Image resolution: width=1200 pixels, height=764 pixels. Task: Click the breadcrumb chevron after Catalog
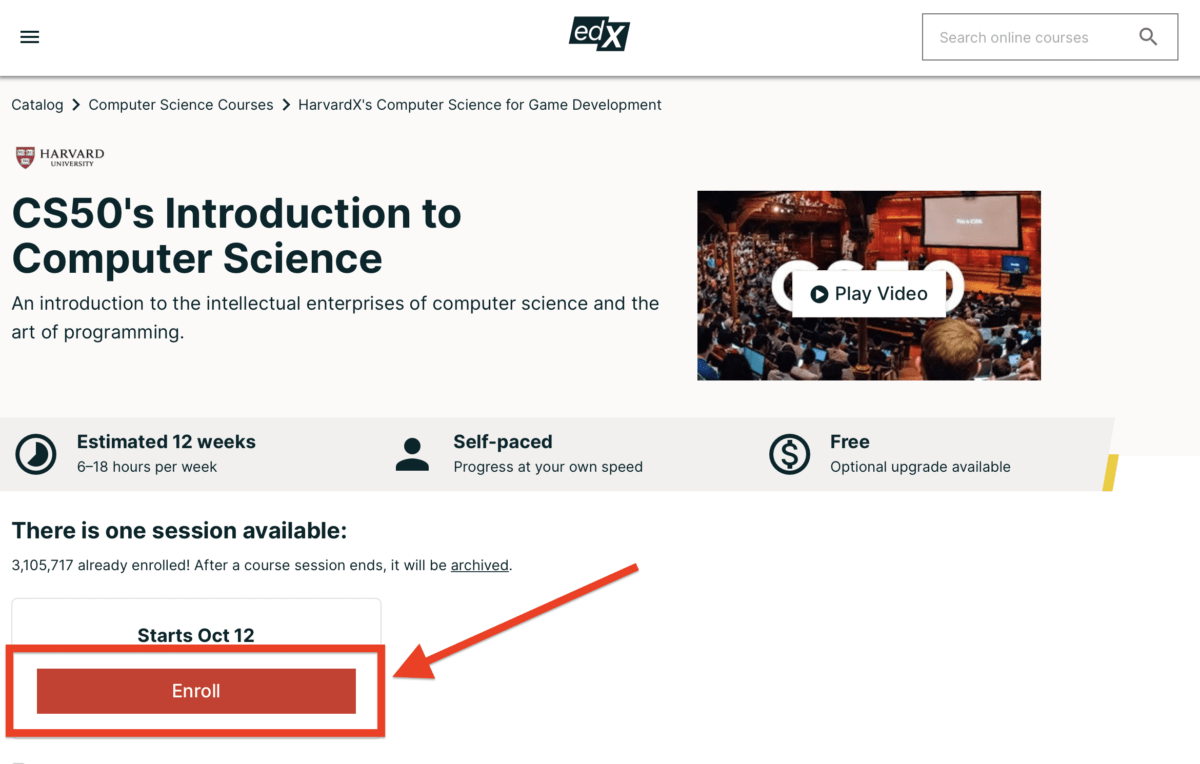tap(76, 104)
